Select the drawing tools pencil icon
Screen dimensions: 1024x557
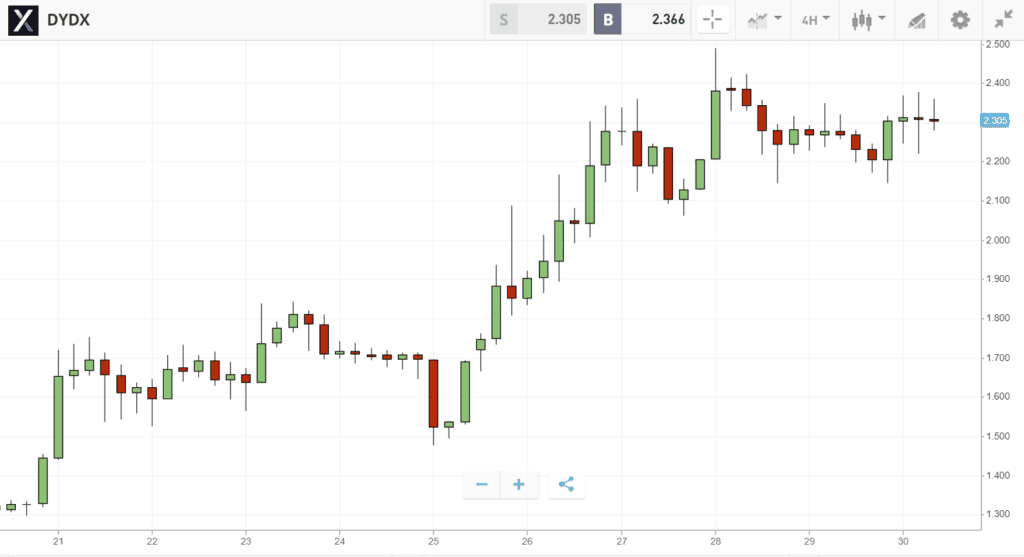tap(917, 20)
